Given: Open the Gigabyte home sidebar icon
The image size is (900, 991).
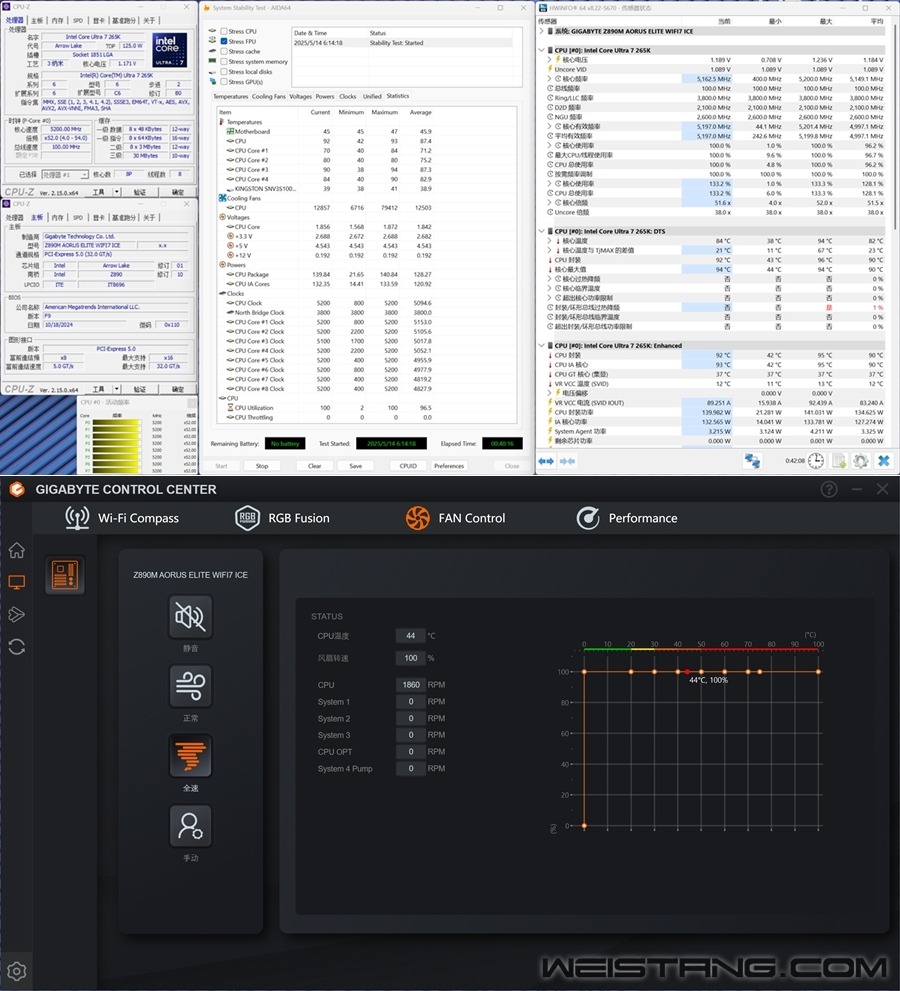Looking at the screenshot, I should 17,550.
